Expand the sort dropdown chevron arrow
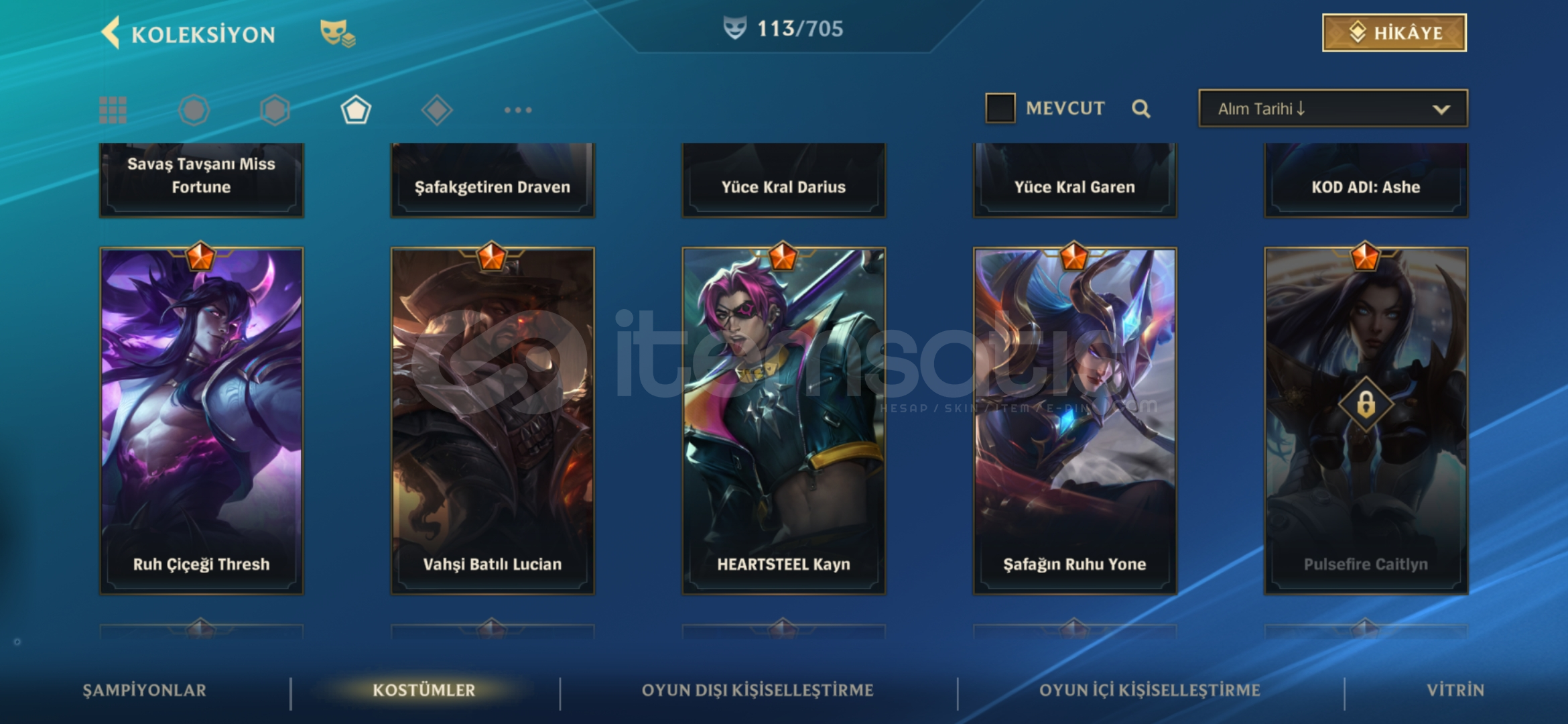Viewport: 1568px width, 724px height. pos(1441,109)
